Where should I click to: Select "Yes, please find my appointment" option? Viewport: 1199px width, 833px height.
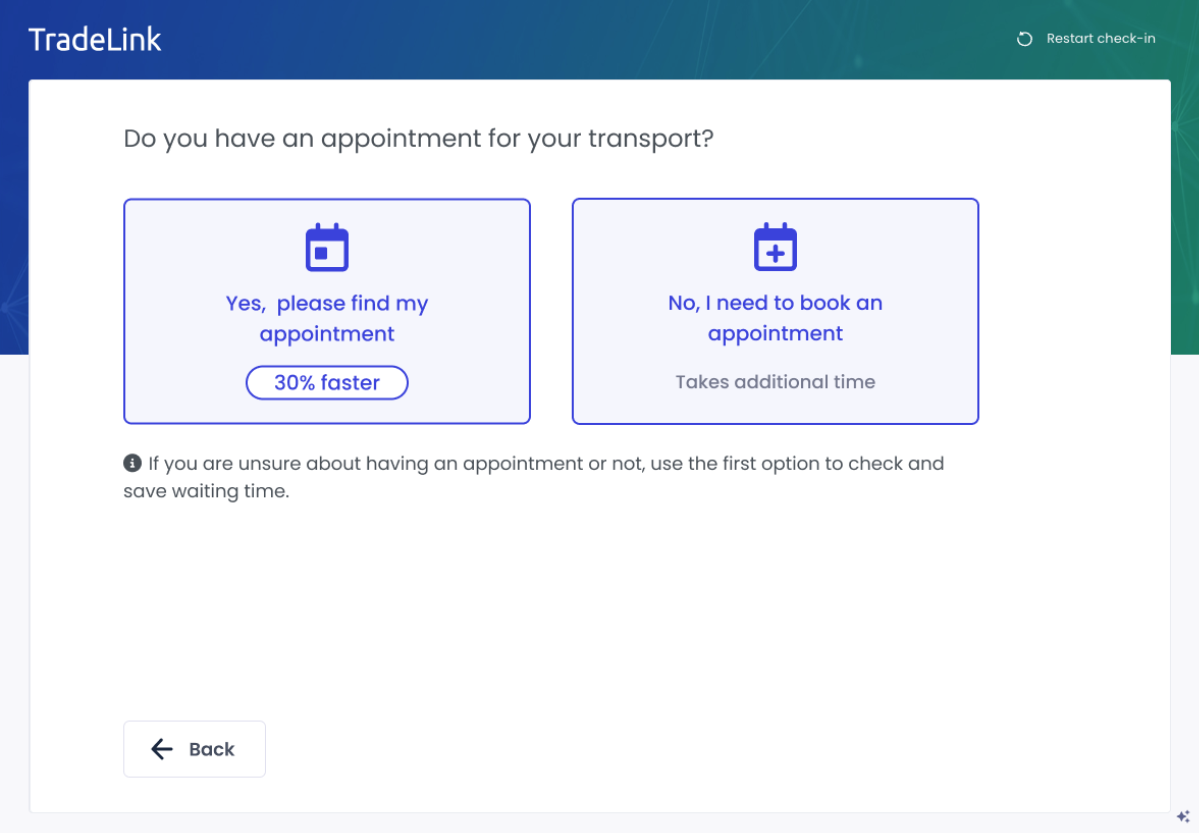(327, 311)
